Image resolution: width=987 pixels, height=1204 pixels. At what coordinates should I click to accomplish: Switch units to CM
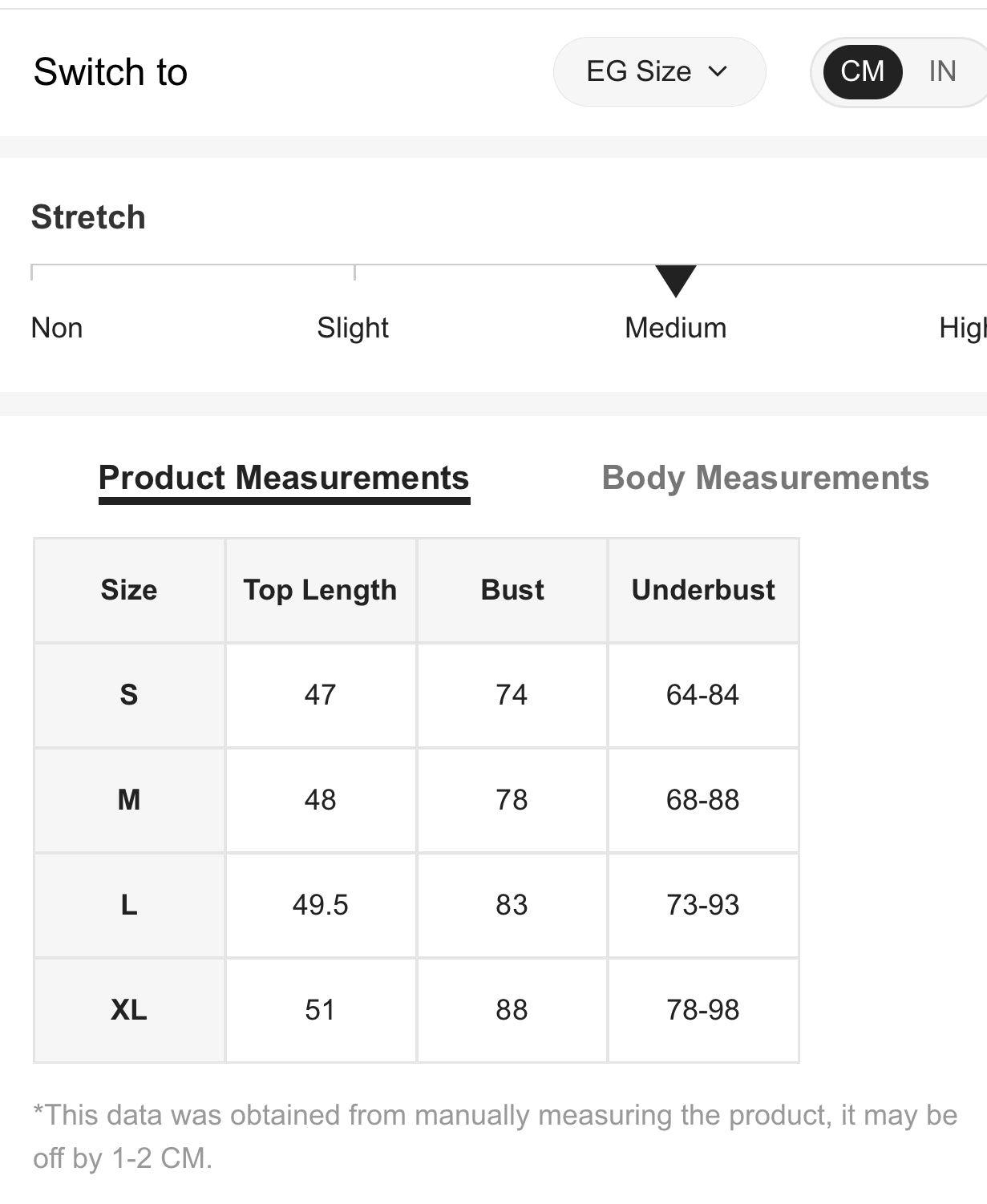coord(863,72)
